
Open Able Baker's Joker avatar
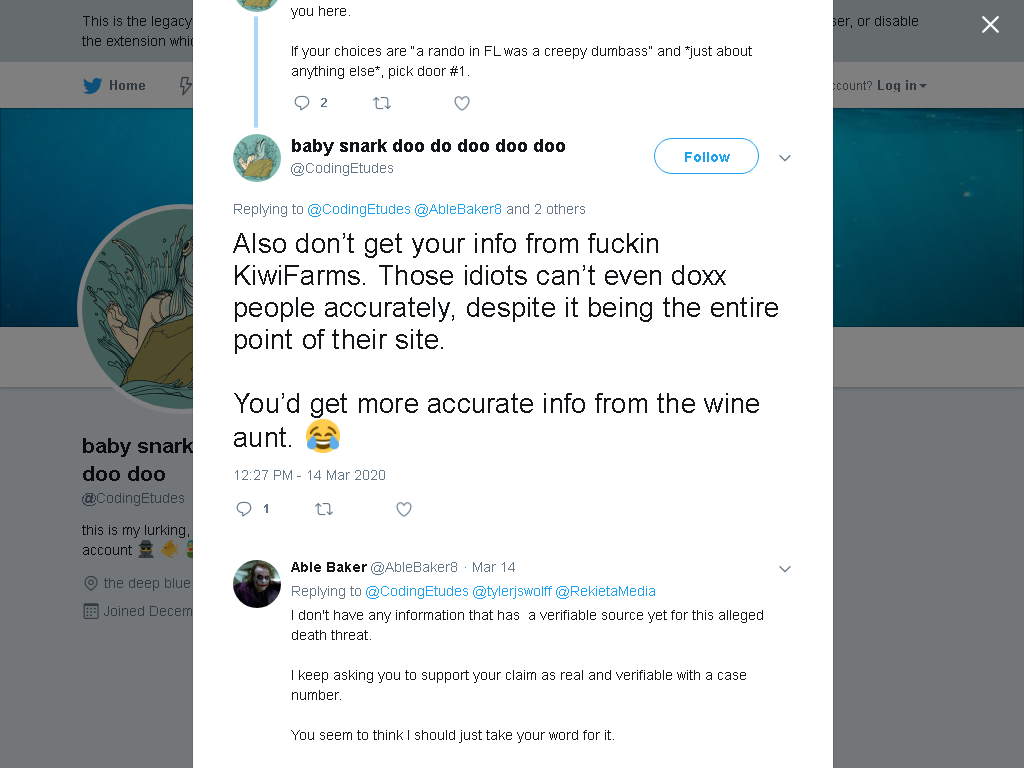[257, 584]
